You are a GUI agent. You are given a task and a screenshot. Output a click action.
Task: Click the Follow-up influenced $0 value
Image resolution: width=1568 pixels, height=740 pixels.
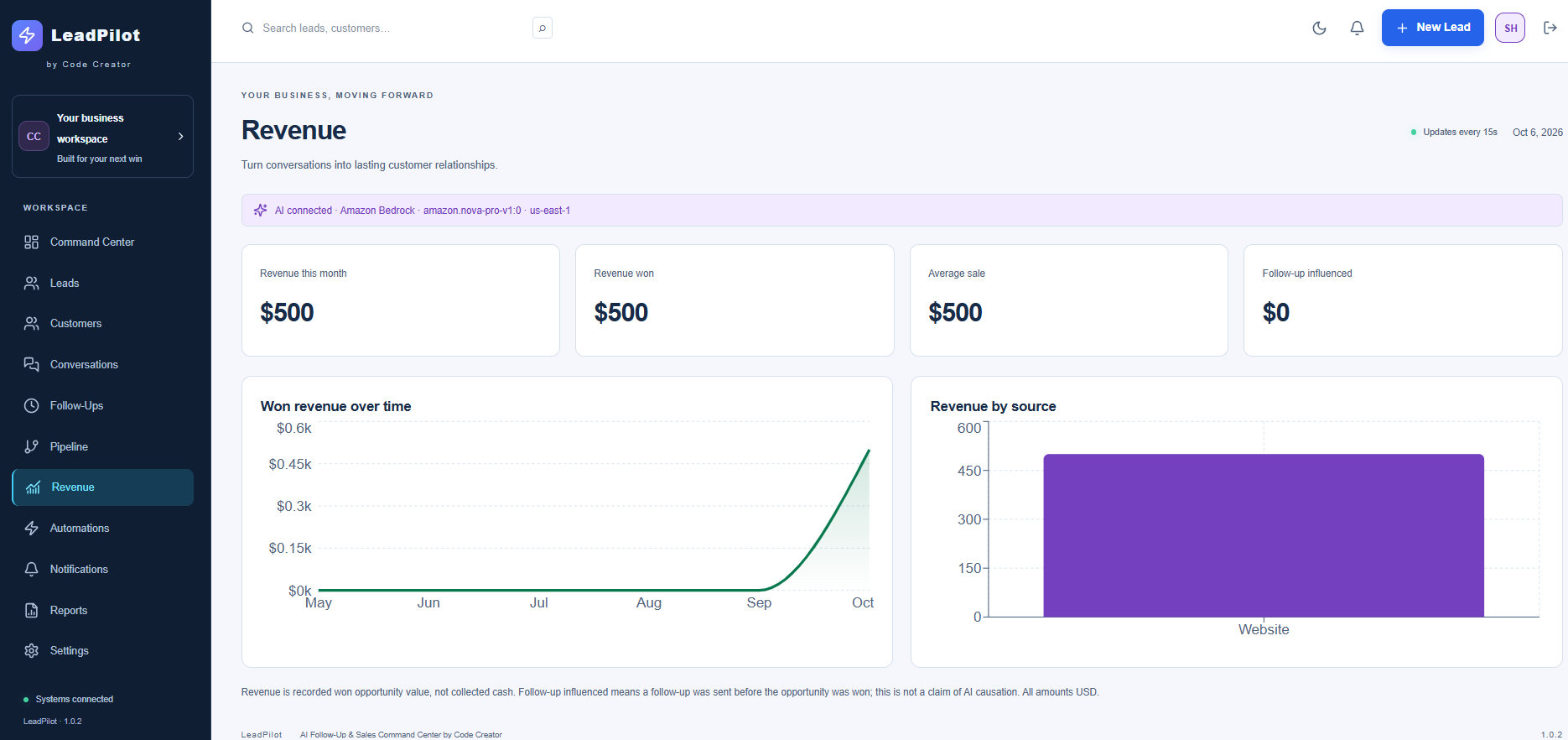[1276, 313]
